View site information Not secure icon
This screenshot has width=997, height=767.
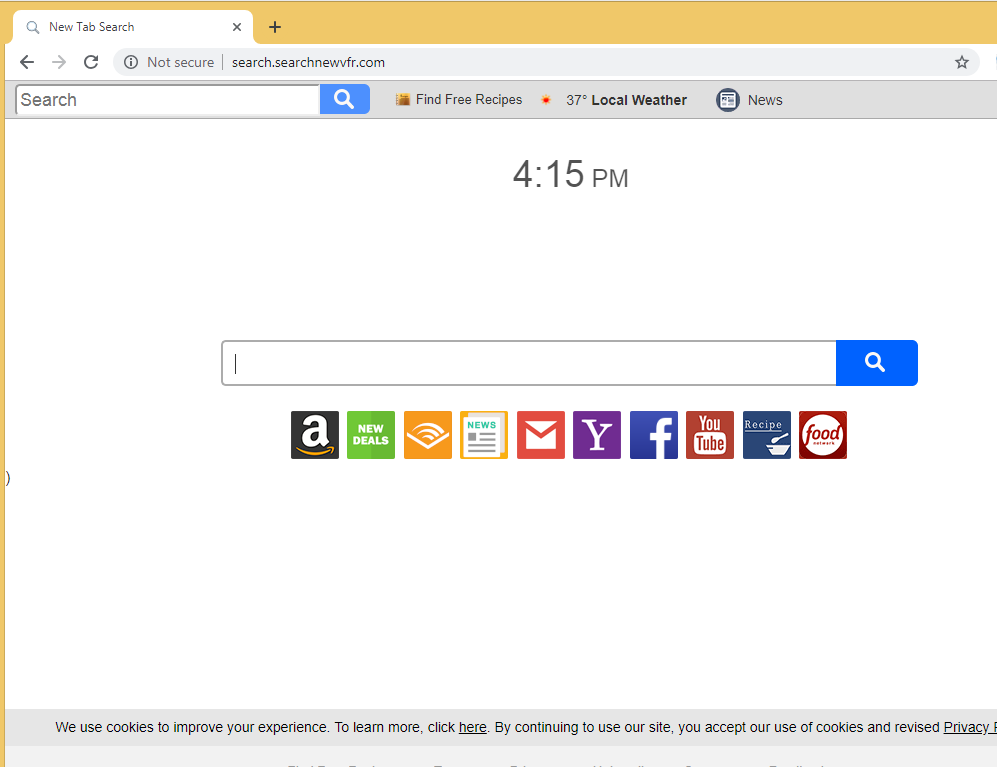tap(131, 62)
